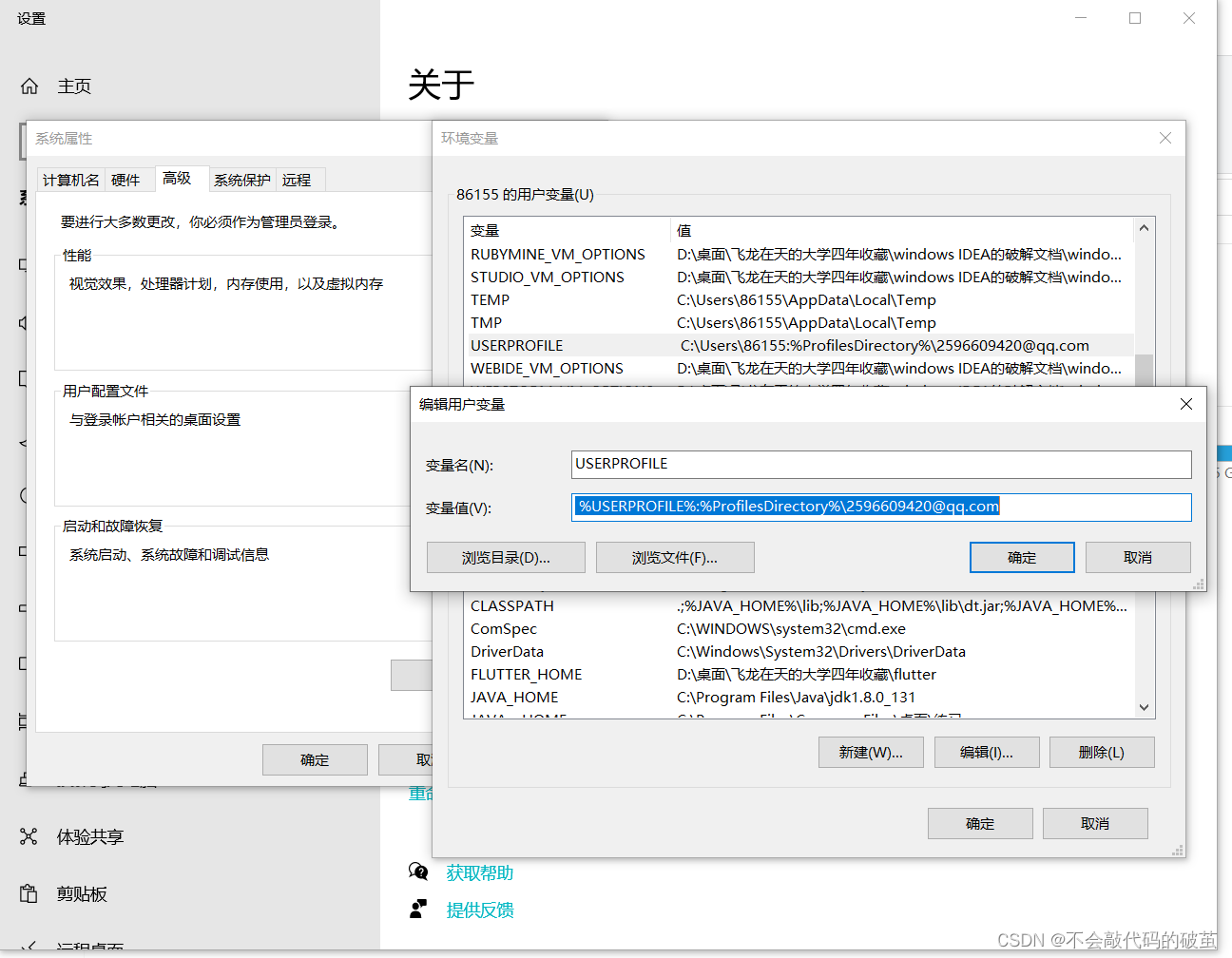Switch to the System Protection tab
This screenshot has width=1232, height=958.
[242, 180]
